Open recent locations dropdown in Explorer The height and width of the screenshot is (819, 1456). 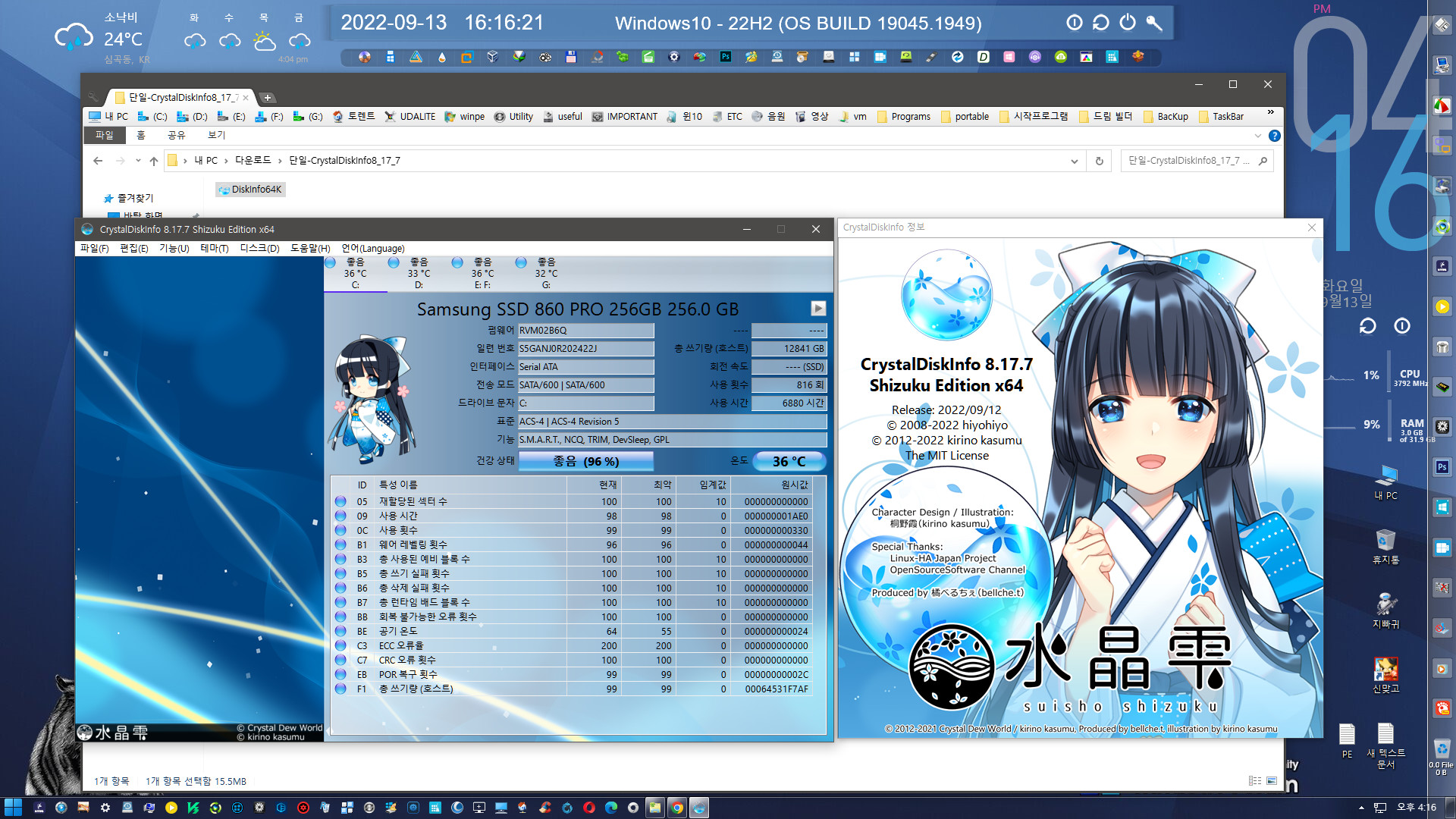[x=137, y=161]
